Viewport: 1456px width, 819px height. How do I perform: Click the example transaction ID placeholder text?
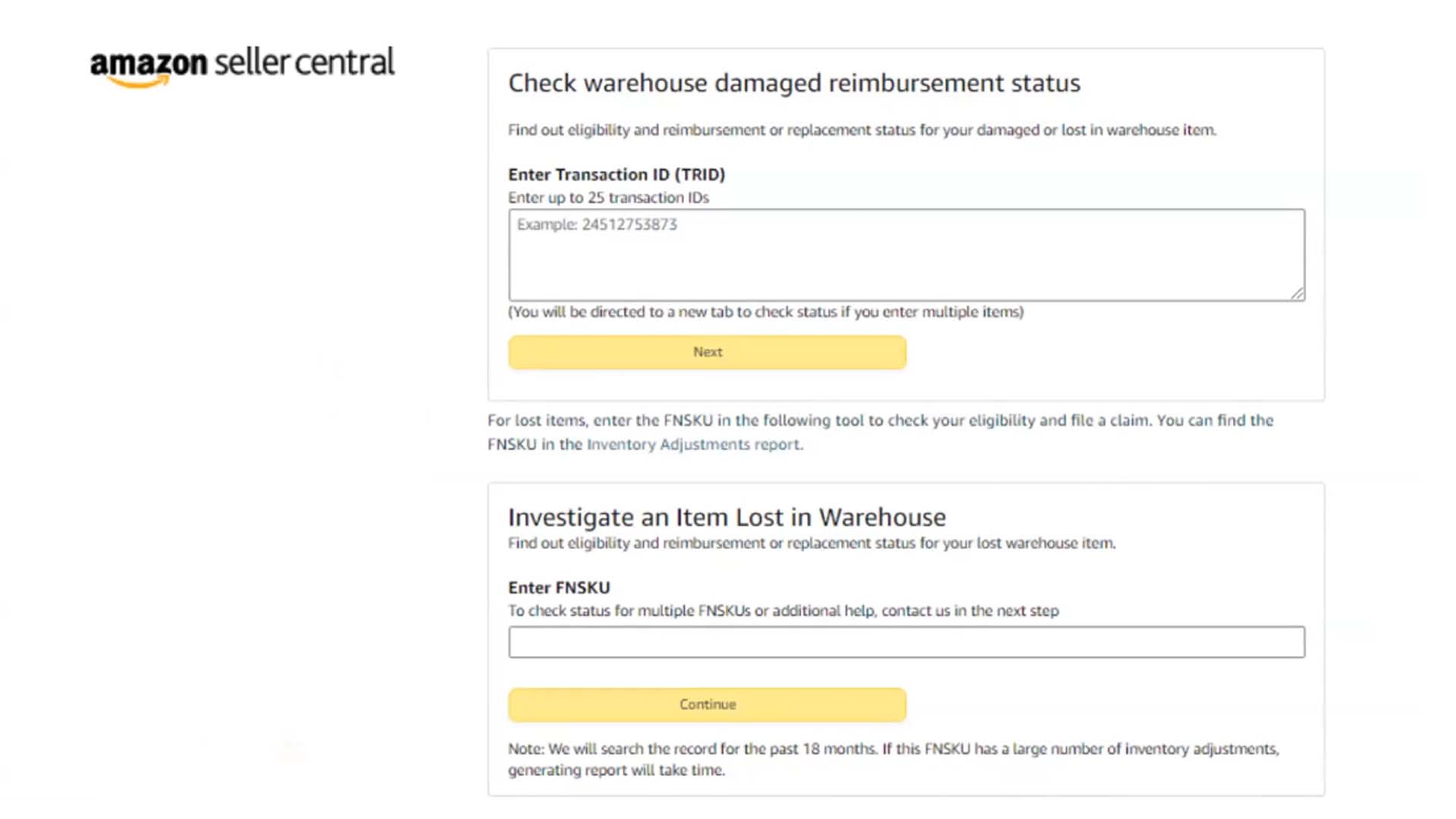pyautogui.click(x=599, y=224)
